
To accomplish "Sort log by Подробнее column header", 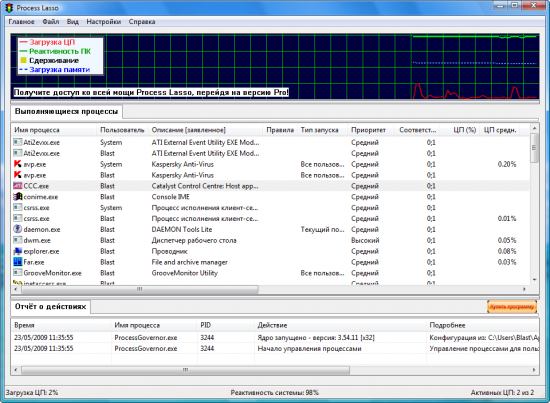I will tap(483, 325).
